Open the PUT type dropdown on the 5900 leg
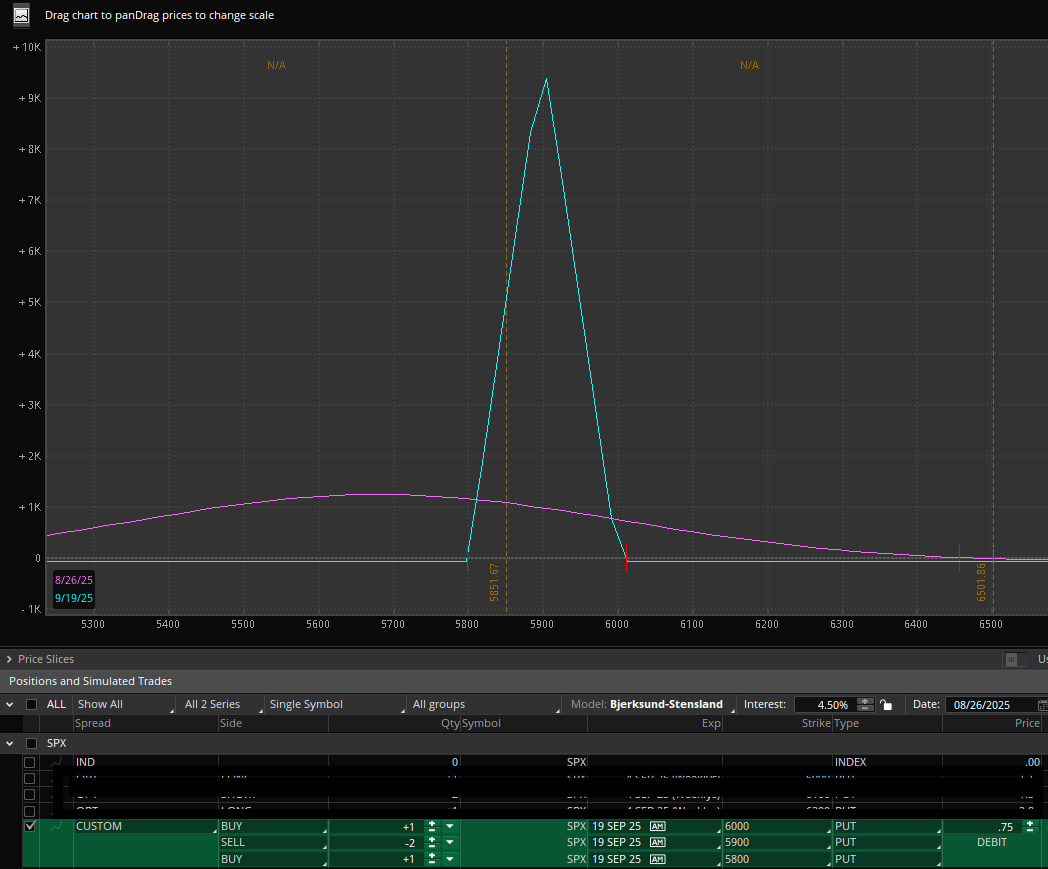Screen dimensions: 1048x869 pos(888,842)
